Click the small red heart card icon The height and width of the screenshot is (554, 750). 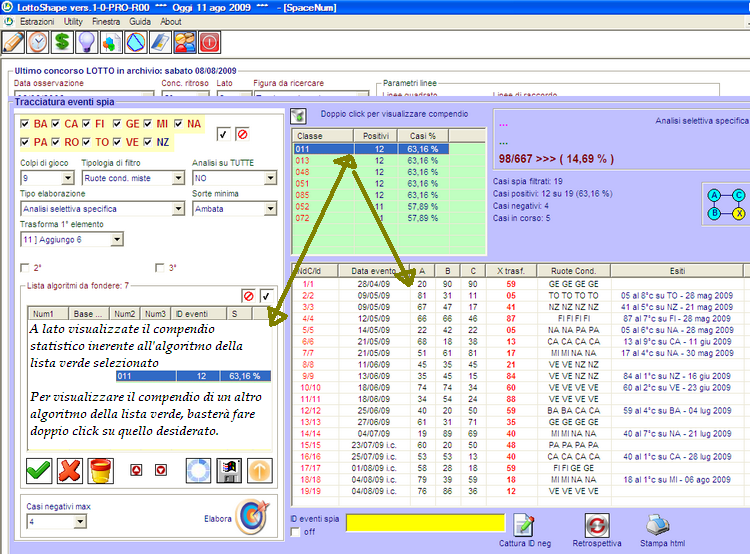click(161, 471)
